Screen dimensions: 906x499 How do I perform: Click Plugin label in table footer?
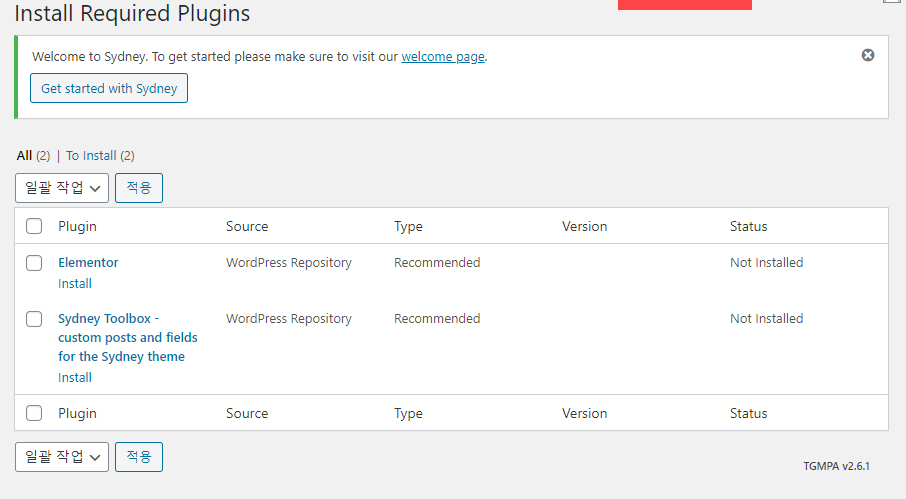(77, 414)
